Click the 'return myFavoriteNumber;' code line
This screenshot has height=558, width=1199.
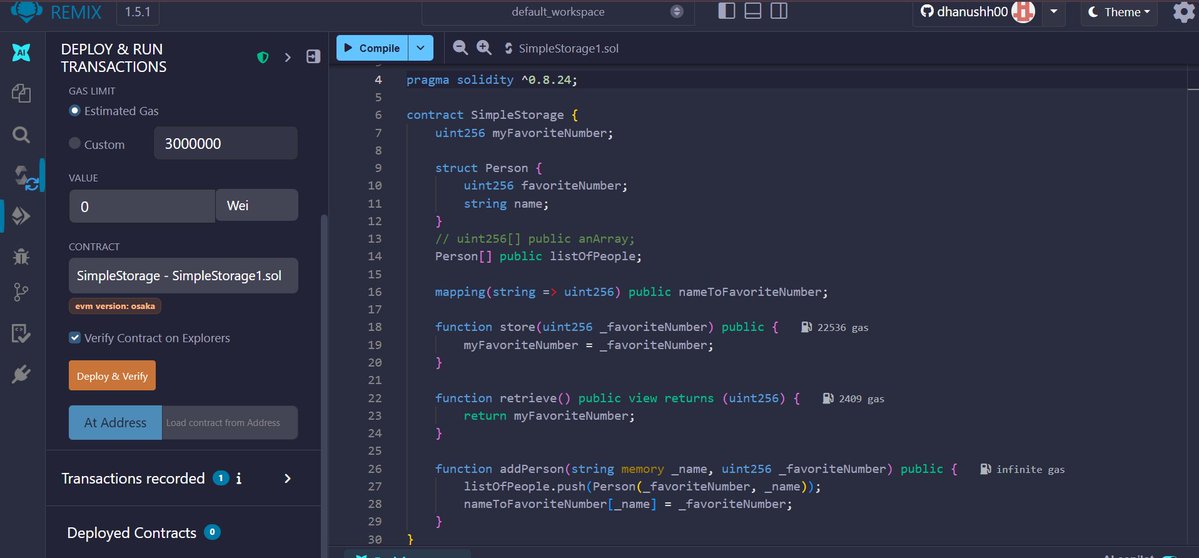point(549,416)
